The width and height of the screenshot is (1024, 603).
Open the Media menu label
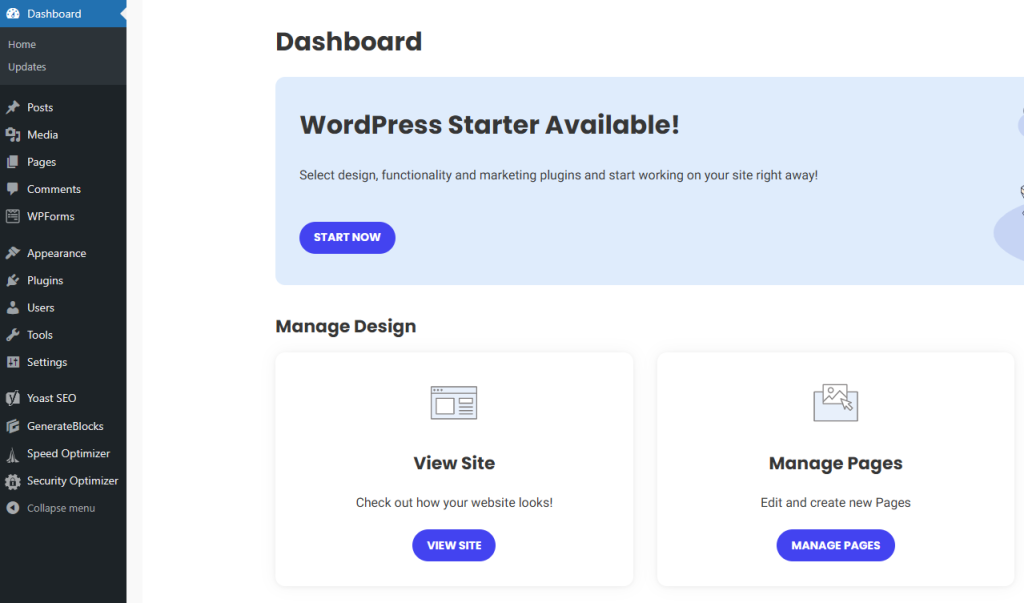click(42, 135)
